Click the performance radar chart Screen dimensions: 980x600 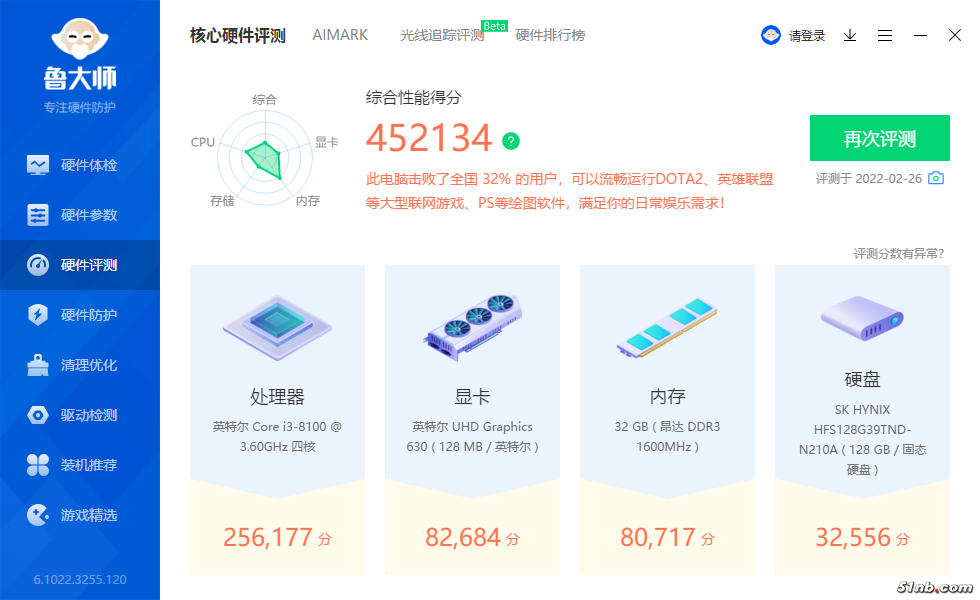(x=265, y=158)
